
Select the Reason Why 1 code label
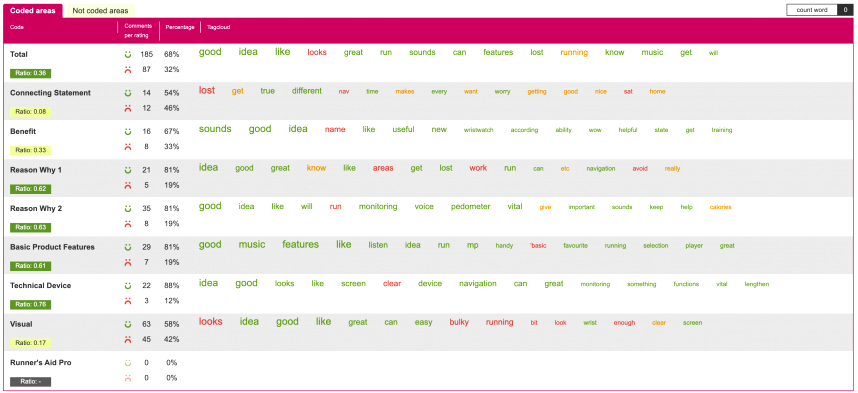click(x=36, y=170)
